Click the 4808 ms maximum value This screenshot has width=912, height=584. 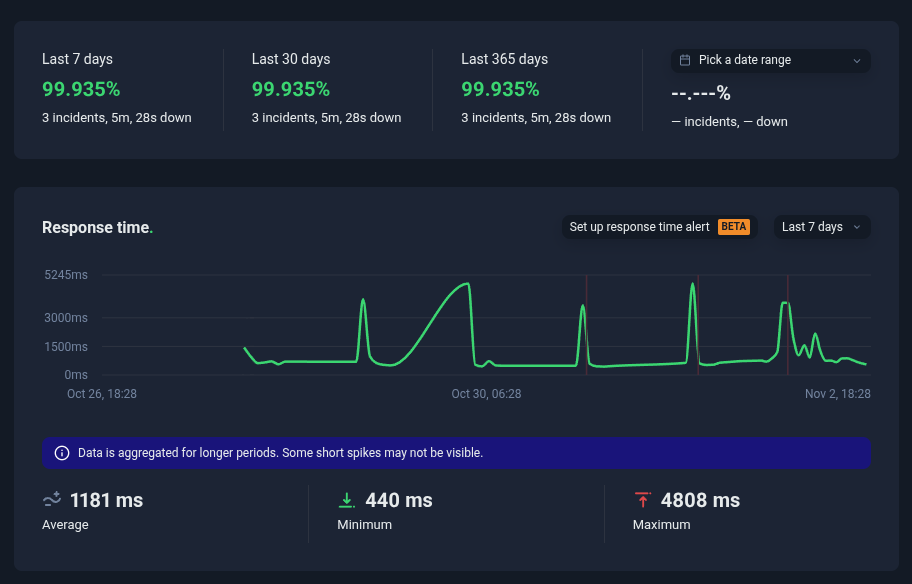700,500
